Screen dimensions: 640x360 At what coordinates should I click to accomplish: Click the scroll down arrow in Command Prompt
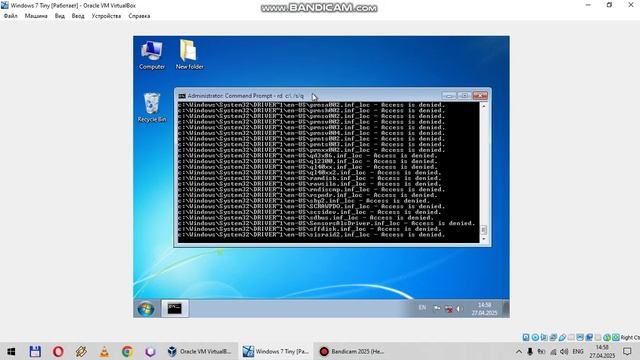click(x=484, y=239)
